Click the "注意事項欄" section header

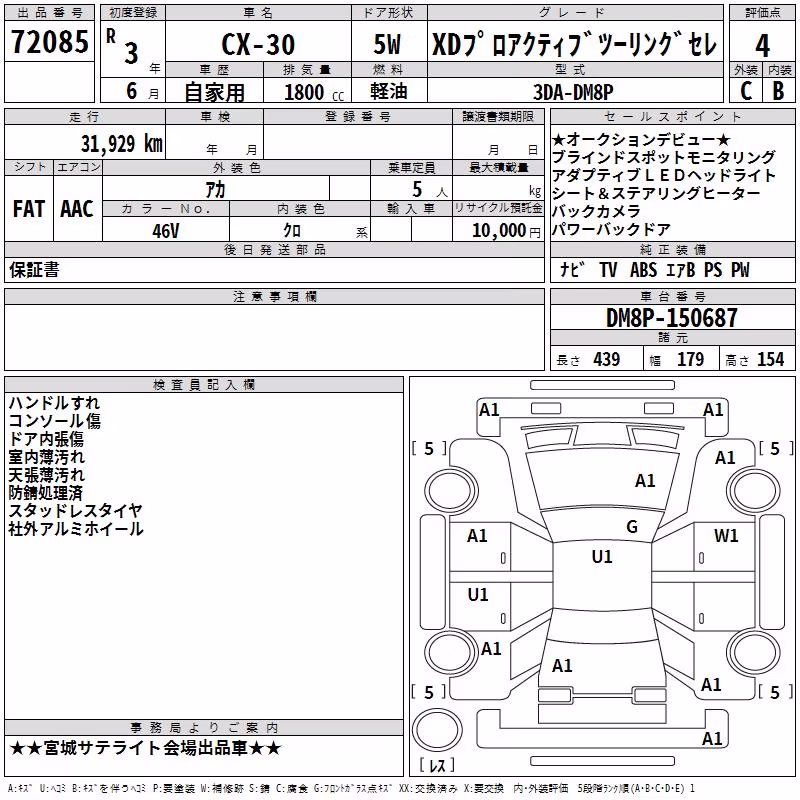pyautogui.click(x=275, y=296)
